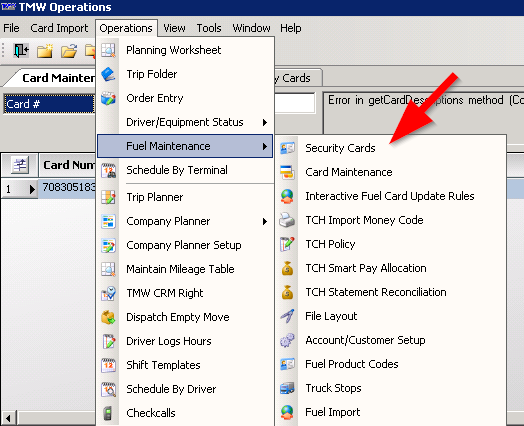This screenshot has height=426, width=524.
Task: Click the grid options button above row 1
Action: 20,165
